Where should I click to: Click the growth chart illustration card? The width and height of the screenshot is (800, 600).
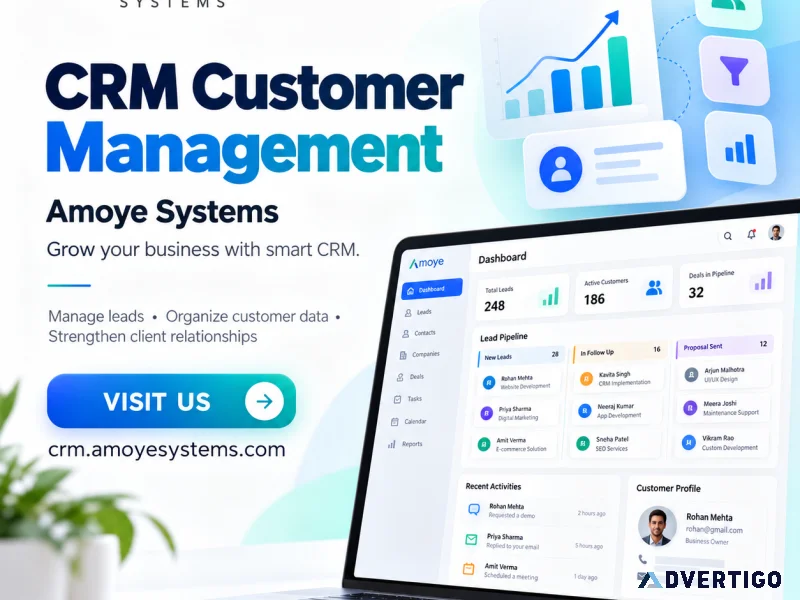pos(569,68)
